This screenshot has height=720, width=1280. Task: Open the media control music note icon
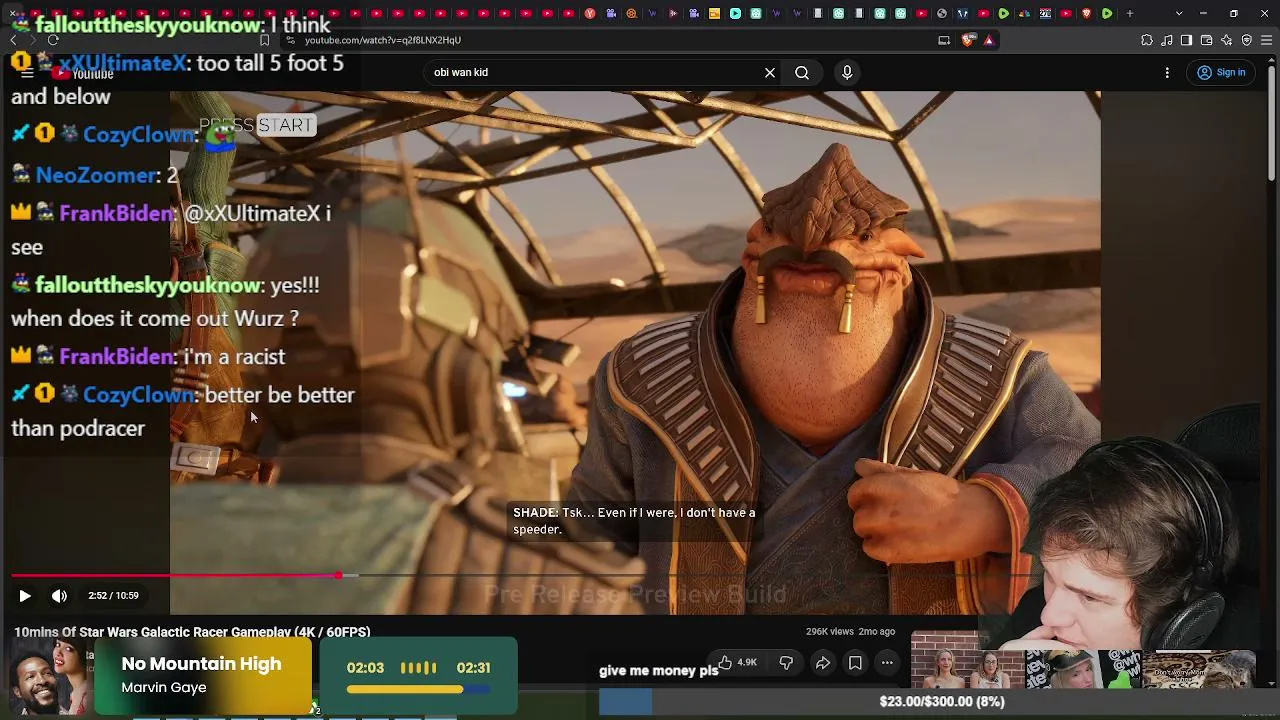(x=1167, y=40)
